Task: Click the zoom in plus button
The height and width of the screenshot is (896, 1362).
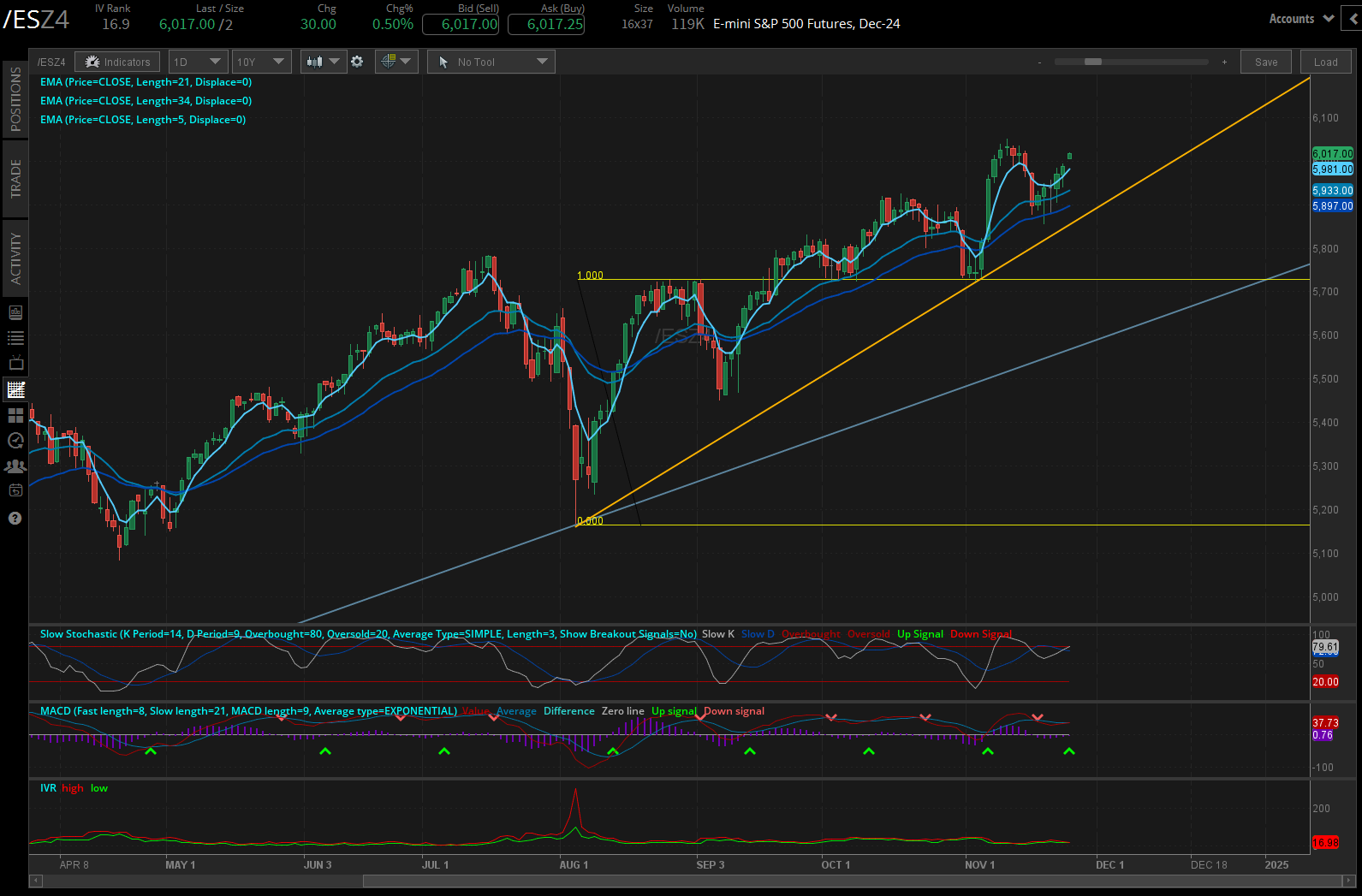Action: (x=1224, y=62)
